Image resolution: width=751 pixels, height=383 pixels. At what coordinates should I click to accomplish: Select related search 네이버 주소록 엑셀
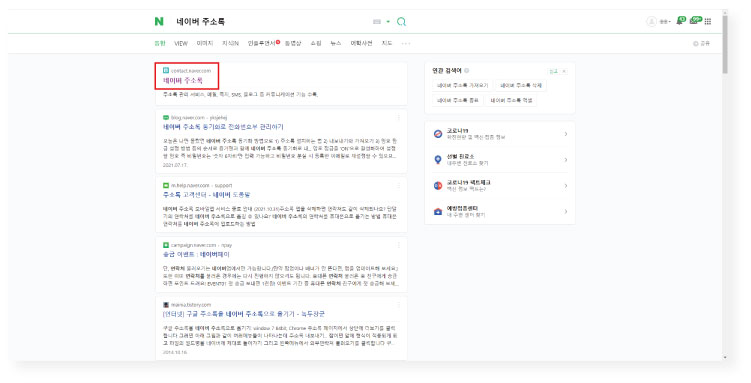[x=511, y=100]
